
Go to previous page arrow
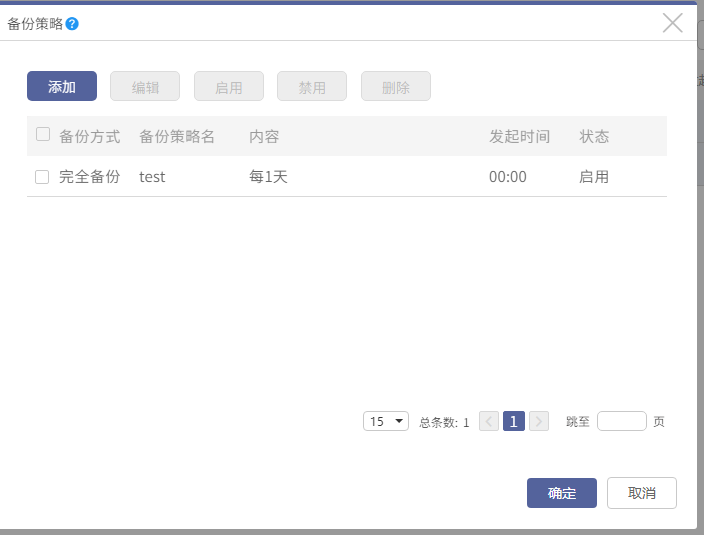[x=489, y=421]
